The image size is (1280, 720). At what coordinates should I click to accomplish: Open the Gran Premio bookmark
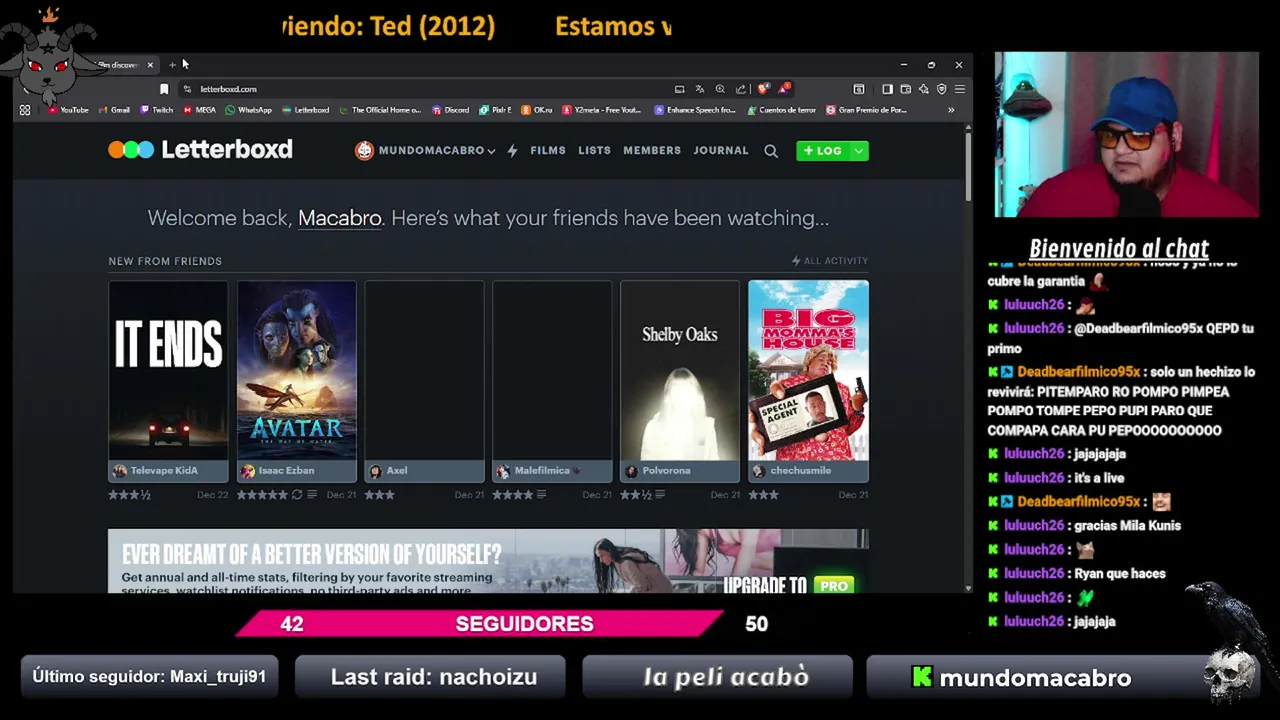867,110
